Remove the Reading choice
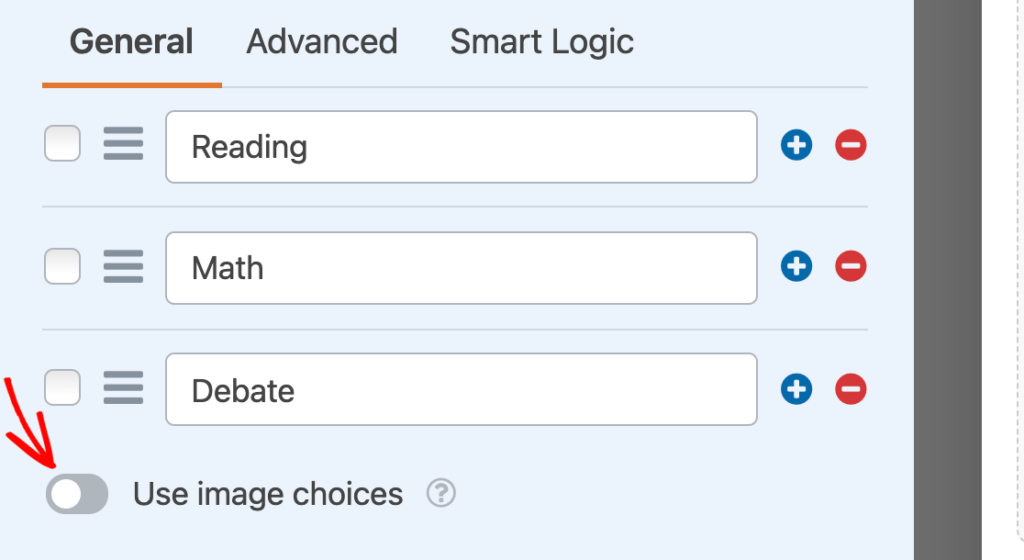 851,146
